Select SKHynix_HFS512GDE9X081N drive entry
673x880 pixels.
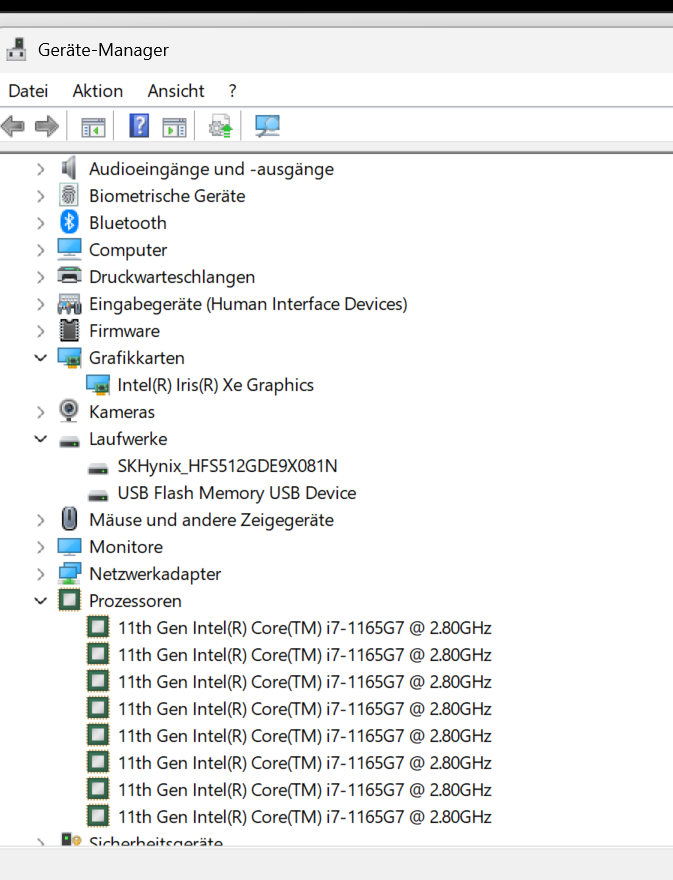[227, 466]
